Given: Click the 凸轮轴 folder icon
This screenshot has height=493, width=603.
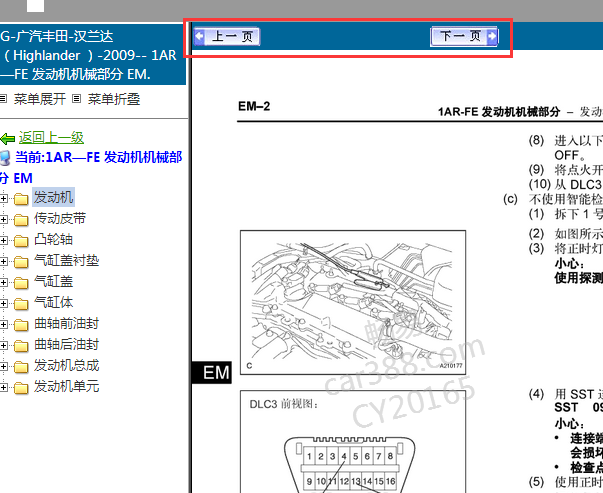Looking at the screenshot, I should (21, 241).
